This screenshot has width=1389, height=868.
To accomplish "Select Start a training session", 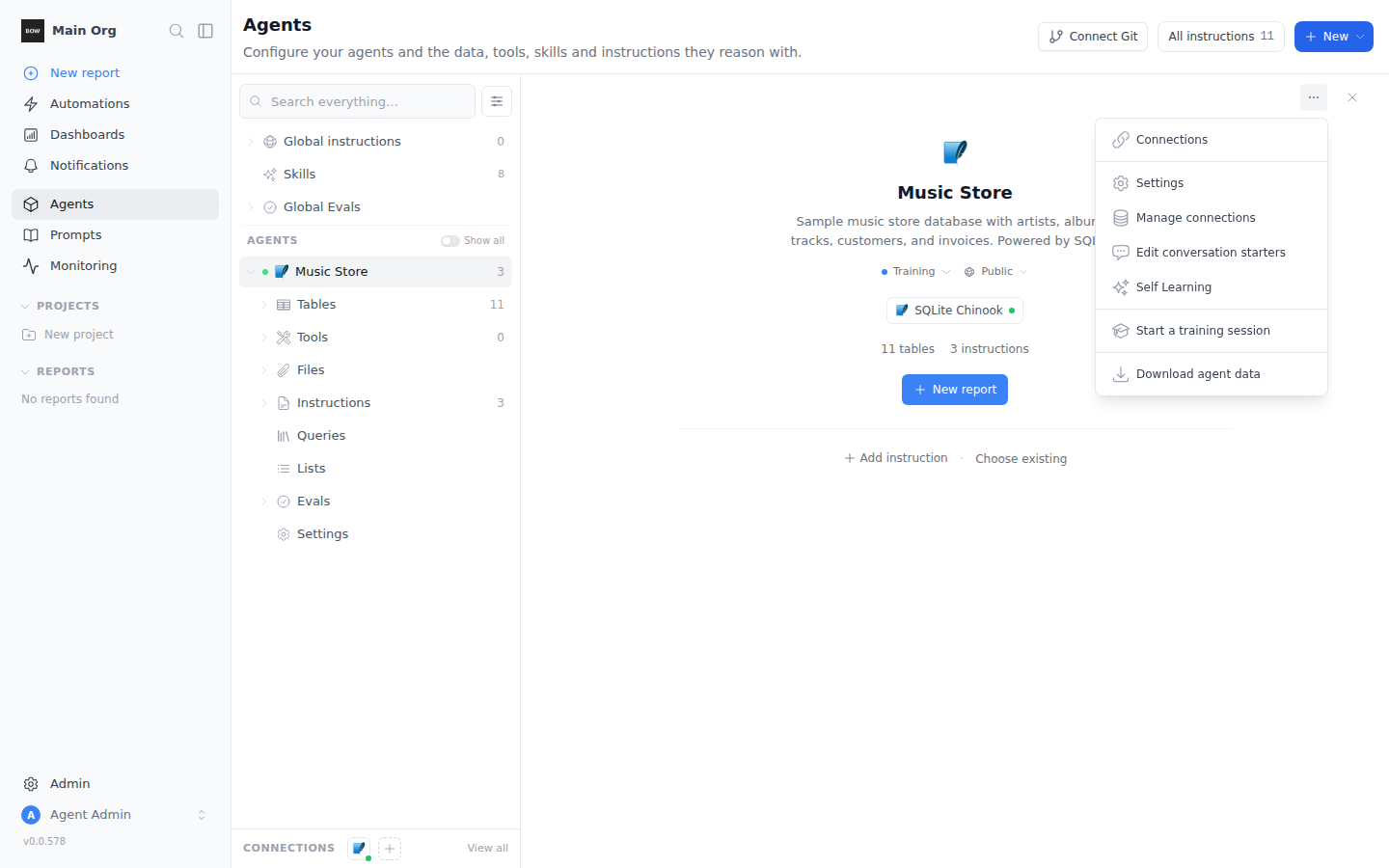I will [x=1212, y=331].
